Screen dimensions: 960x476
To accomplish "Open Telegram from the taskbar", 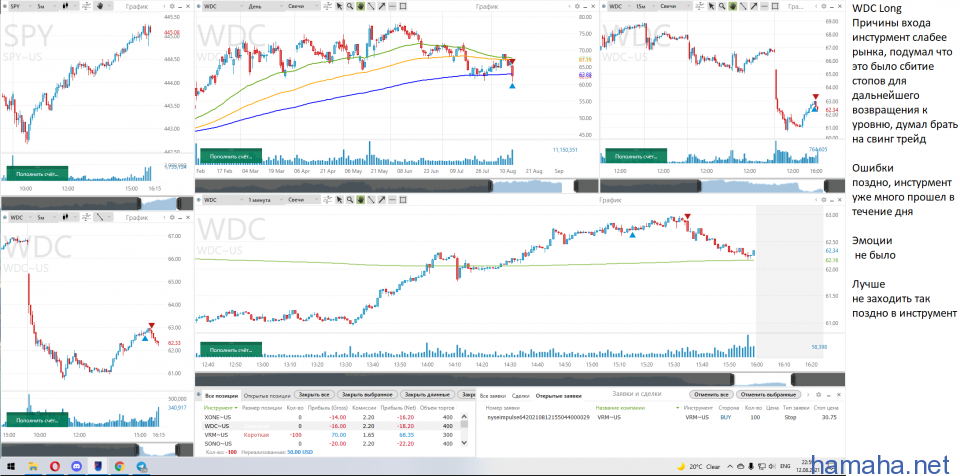I will coord(141,466).
